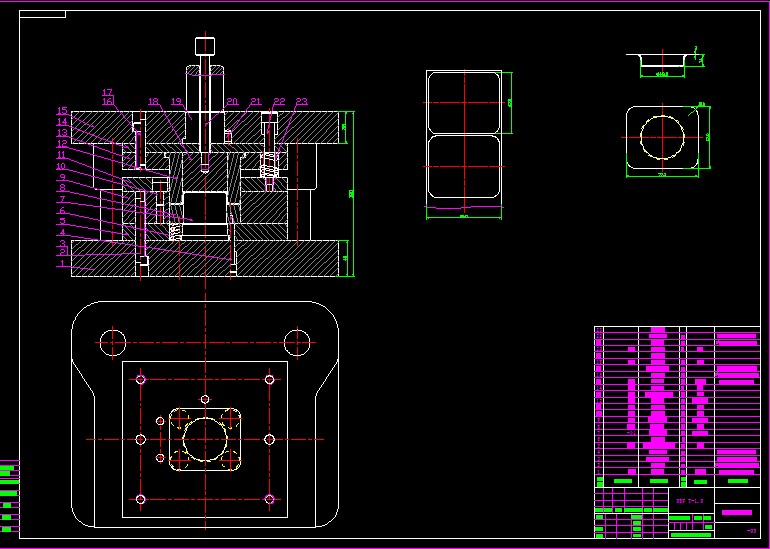The height and width of the screenshot is (549, 770).
Task: Click the central yellow circle in the die plan view
Action: [x=205, y=439]
